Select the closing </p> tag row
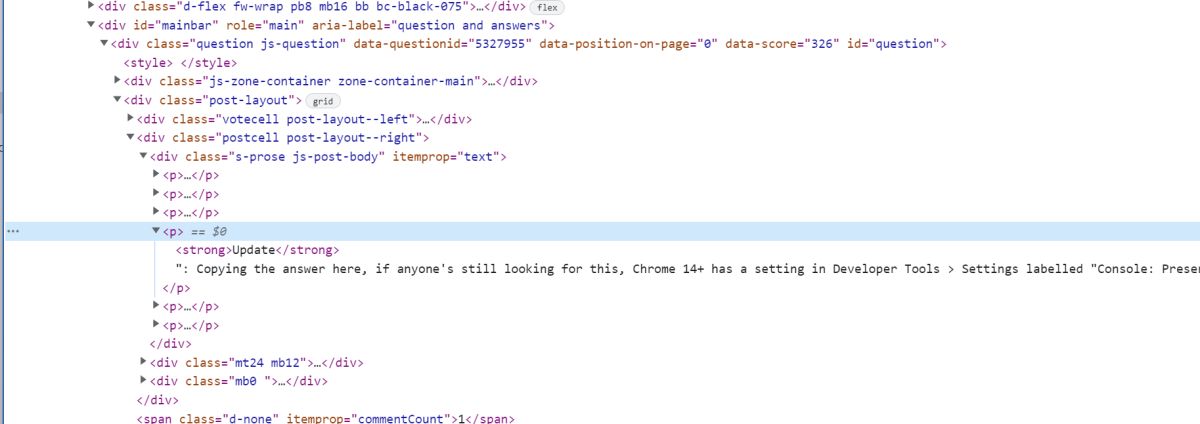The image size is (1200, 424). point(176,287)
